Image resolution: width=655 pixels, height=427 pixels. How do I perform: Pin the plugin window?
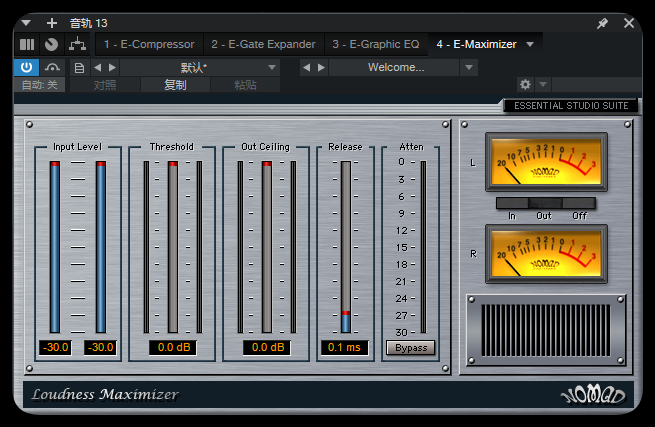pos(602,23)
